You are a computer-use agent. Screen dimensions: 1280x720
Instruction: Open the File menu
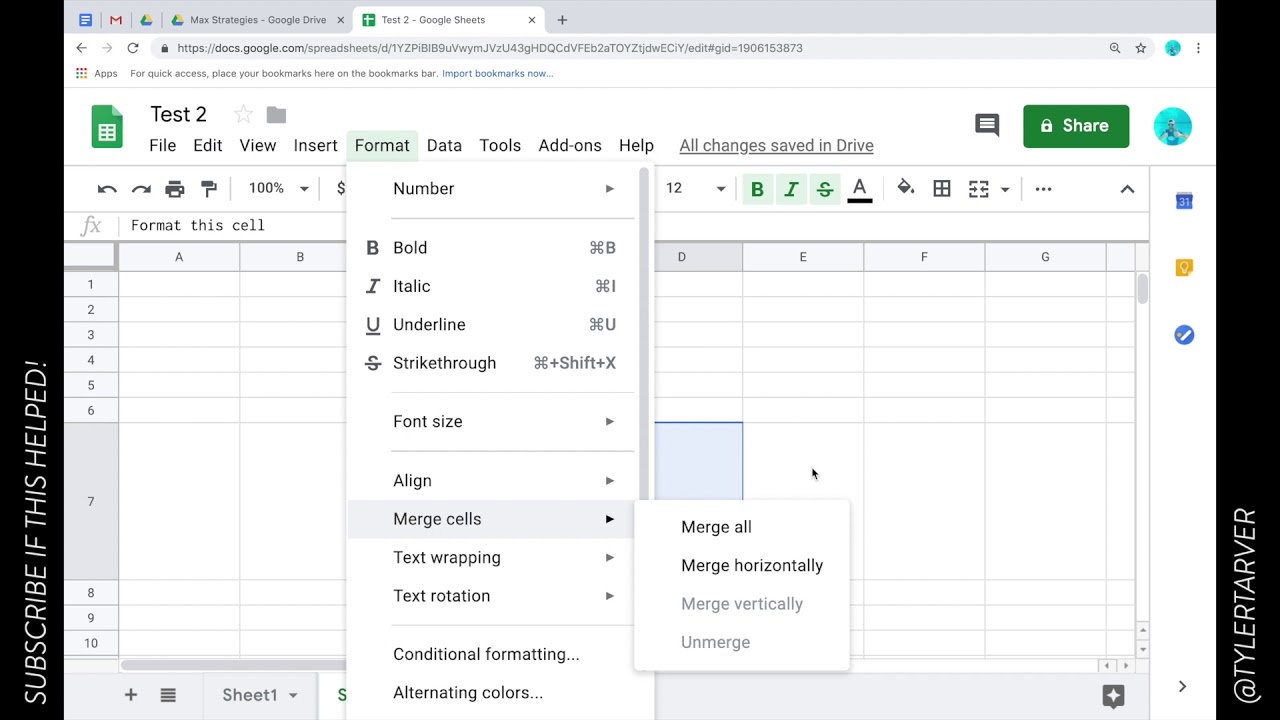(162, 145)
